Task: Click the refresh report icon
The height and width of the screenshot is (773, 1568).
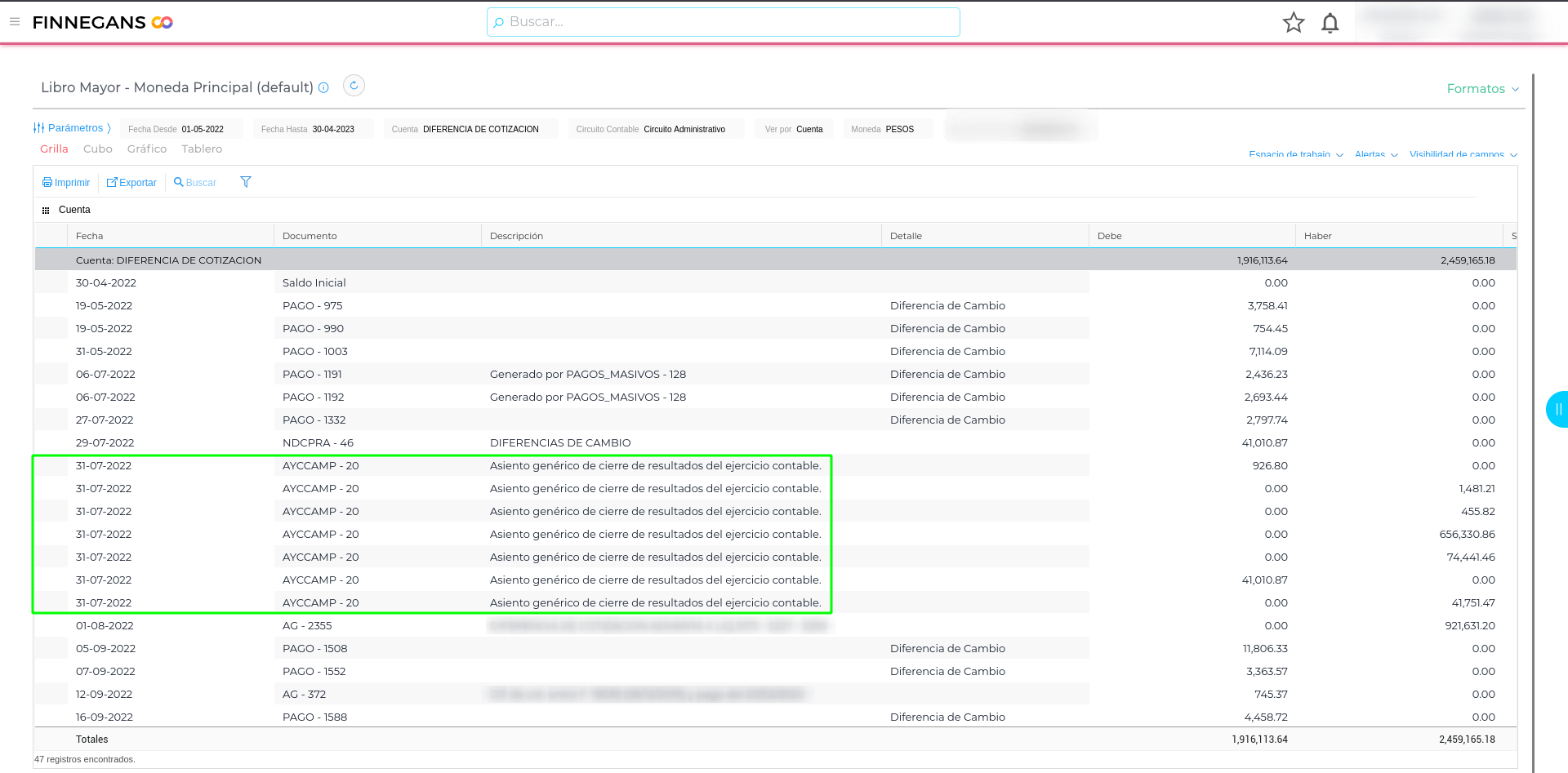Action: (x=354, y=86)
